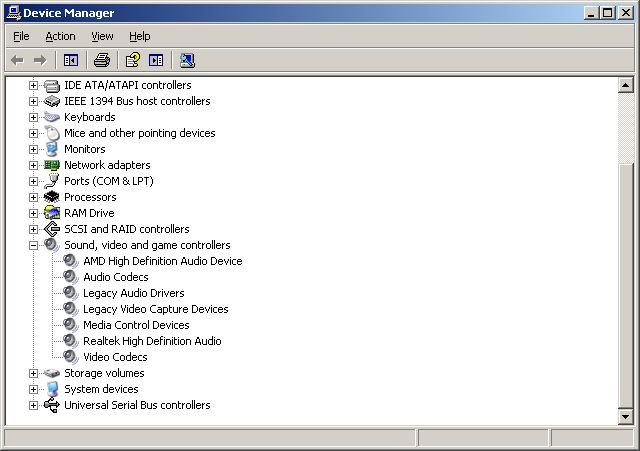Image resolution: width=640 pixels, height=451 pixels.
Task: Expand the Keyboards node
Action: click(33, 117)
